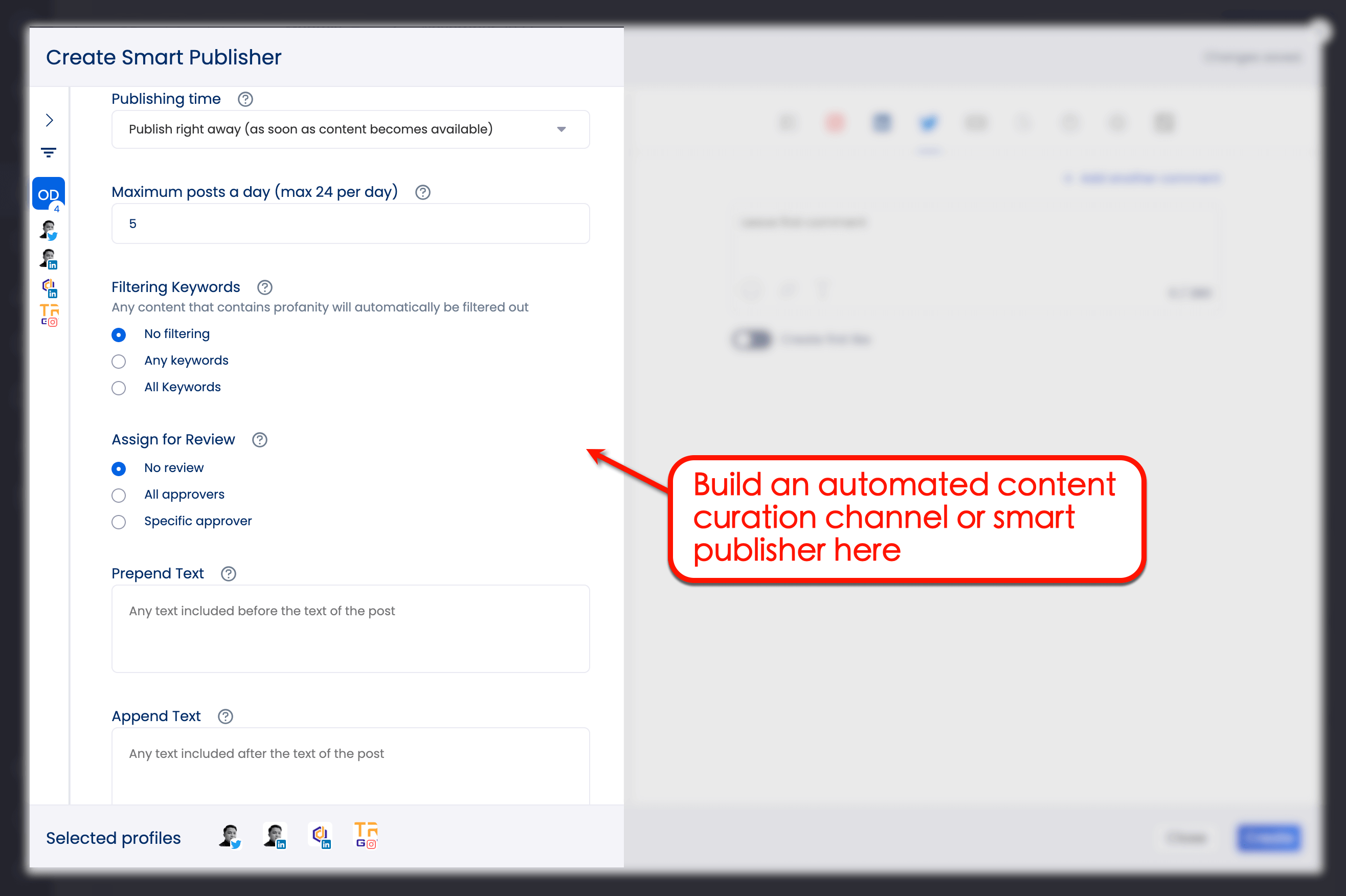The width and height of the screenshot is (1346, 896).
Task: Click the Twitter profile avatar in sidebar
Action: coord(49,230)
